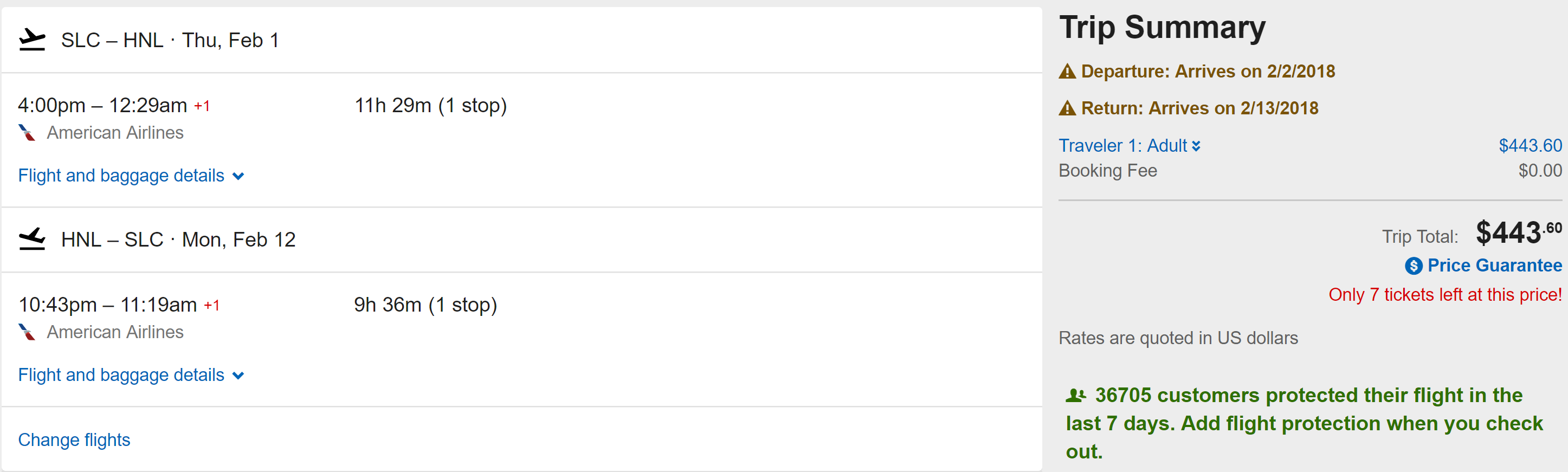Click the +1 day indicator on outbound flight
The width and height of the screenshot is (1568, 472).
(202, 106)
